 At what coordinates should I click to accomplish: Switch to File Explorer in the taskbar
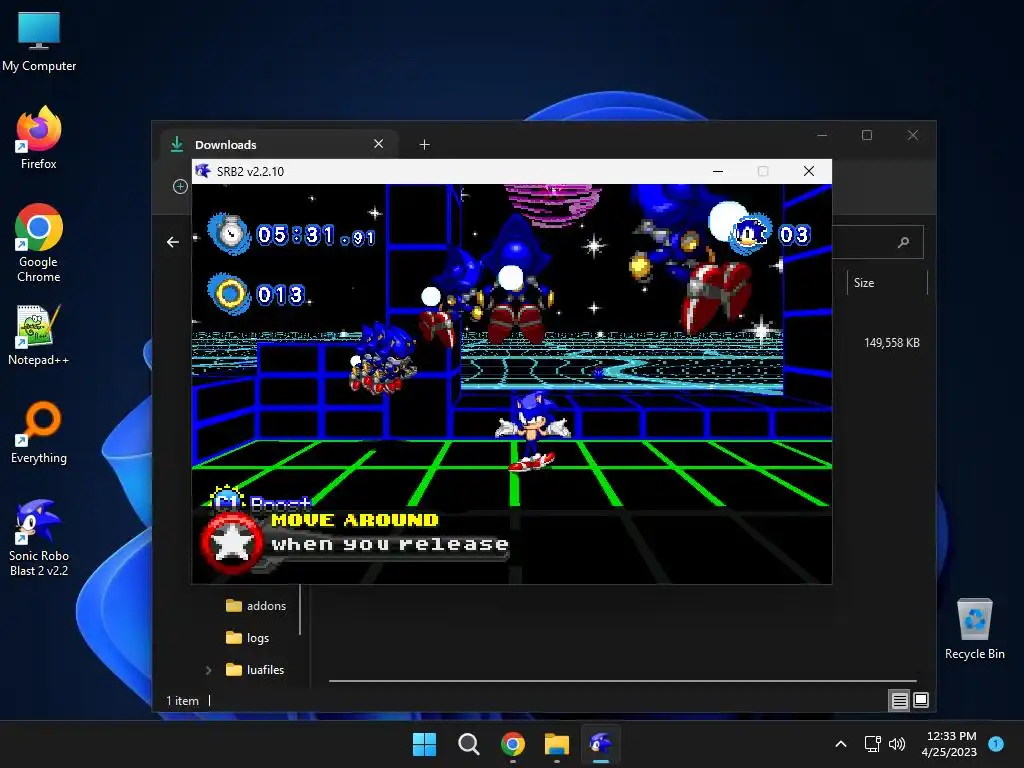tap(557, 744)
